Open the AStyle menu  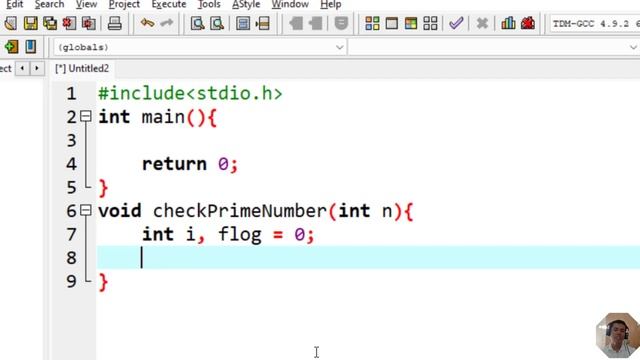pos(246,4)
